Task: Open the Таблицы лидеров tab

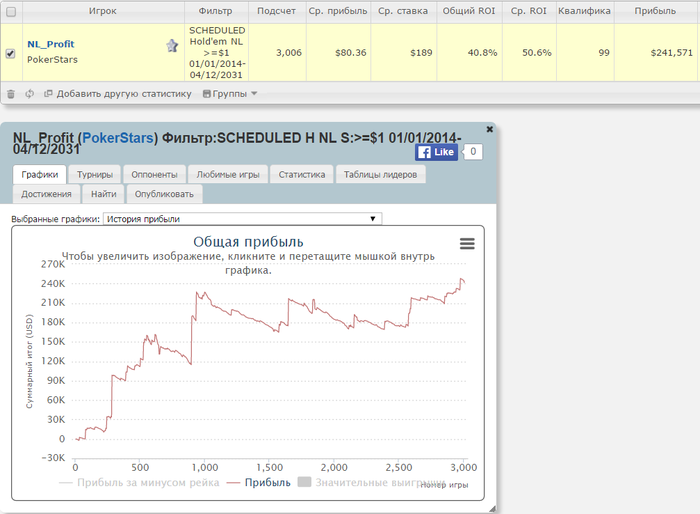Action: [380, 174]
